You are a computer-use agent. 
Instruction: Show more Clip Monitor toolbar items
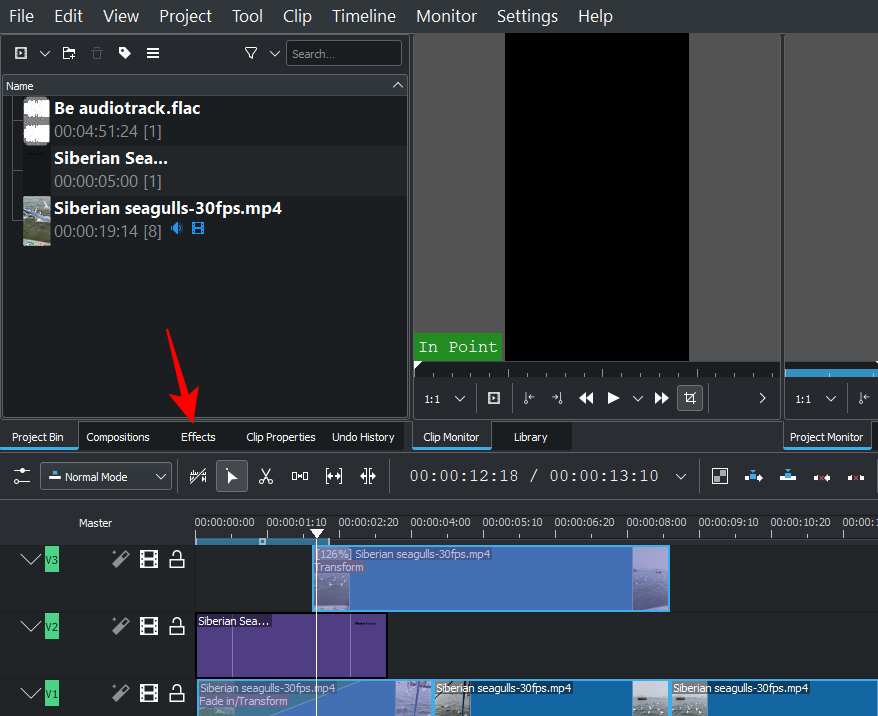[x=762, y=398]
